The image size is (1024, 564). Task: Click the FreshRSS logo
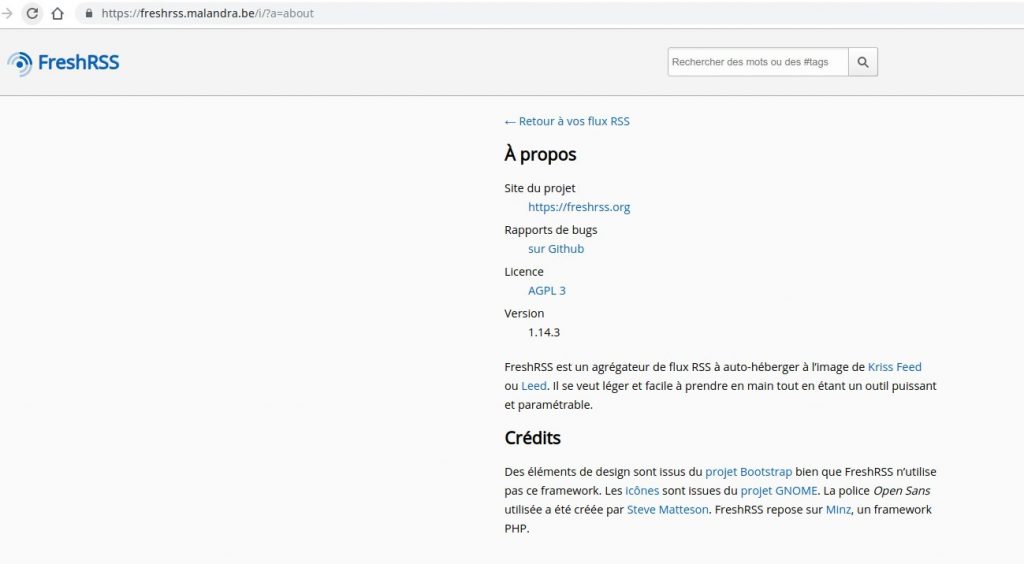tap(63, 63)
